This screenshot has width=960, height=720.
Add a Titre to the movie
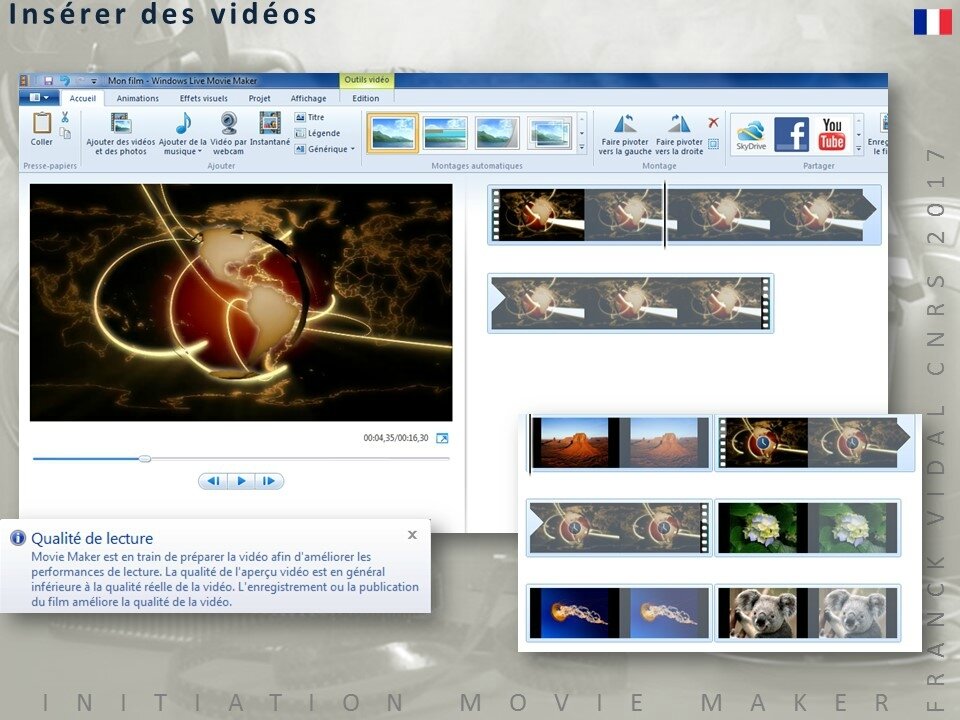coord(310,117)
